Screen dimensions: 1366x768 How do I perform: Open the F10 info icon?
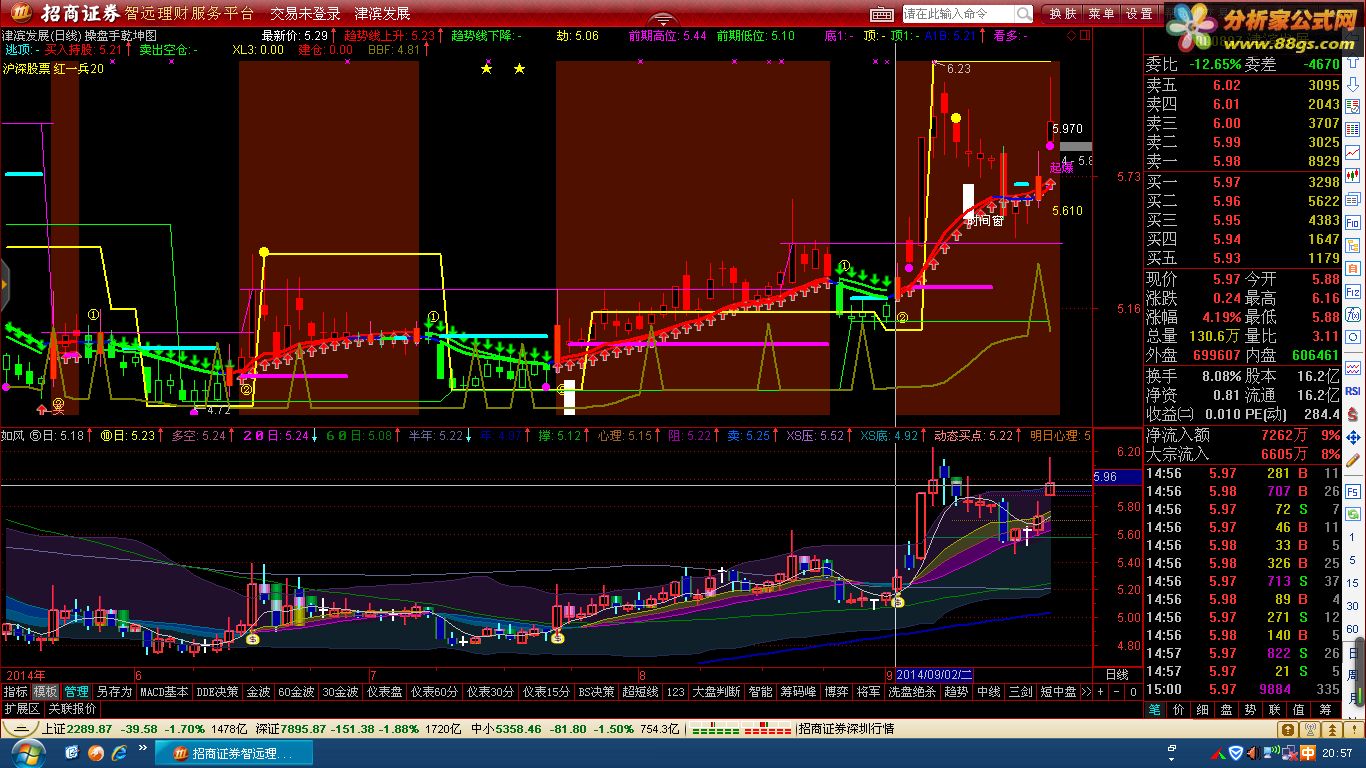(x=1353, y=222)
